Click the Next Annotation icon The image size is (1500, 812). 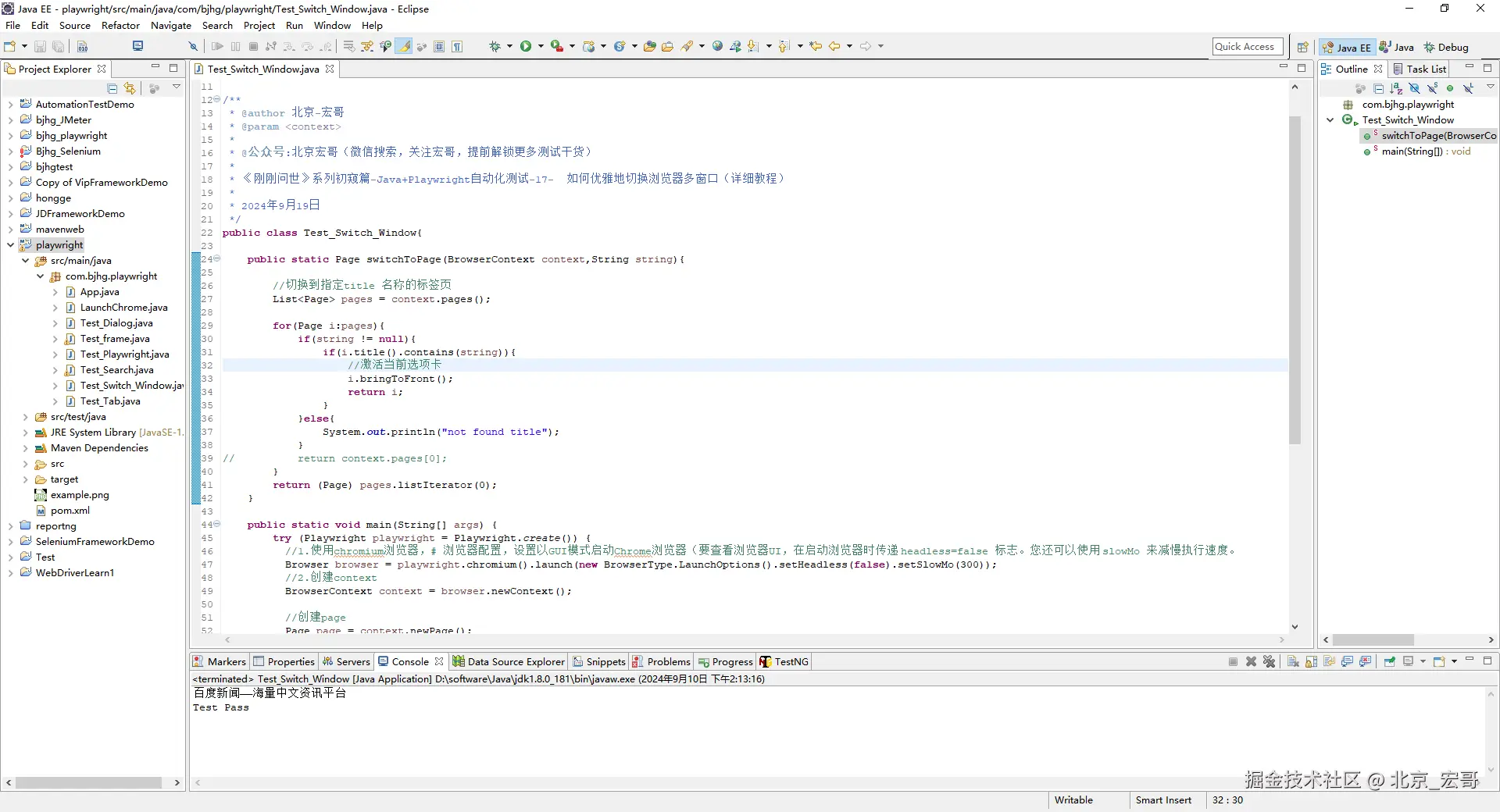(x=753, y=47)
